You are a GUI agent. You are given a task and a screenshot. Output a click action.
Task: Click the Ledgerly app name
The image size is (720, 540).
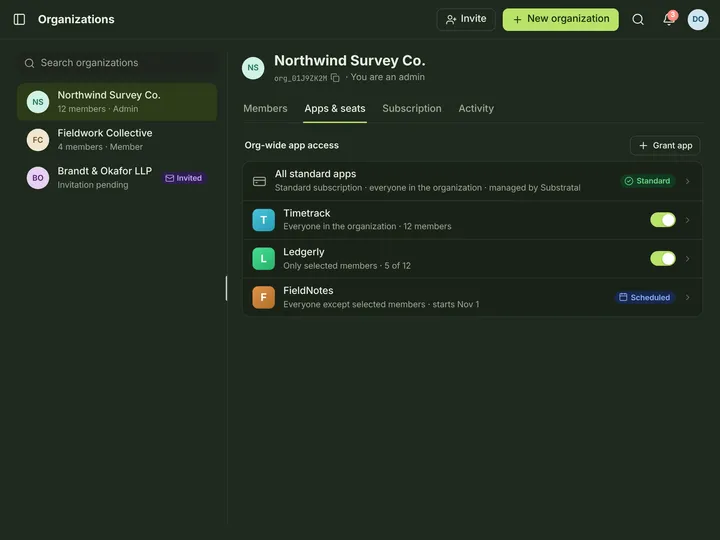304,252
